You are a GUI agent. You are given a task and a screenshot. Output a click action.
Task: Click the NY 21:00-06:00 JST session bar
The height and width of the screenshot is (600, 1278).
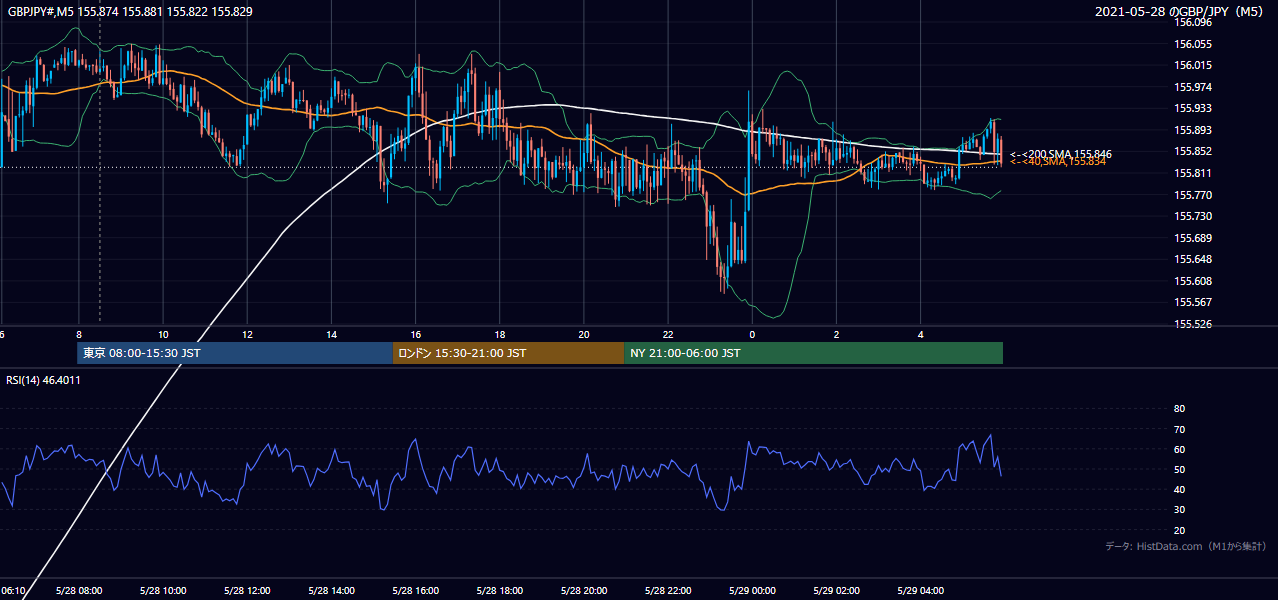[813, 353]
